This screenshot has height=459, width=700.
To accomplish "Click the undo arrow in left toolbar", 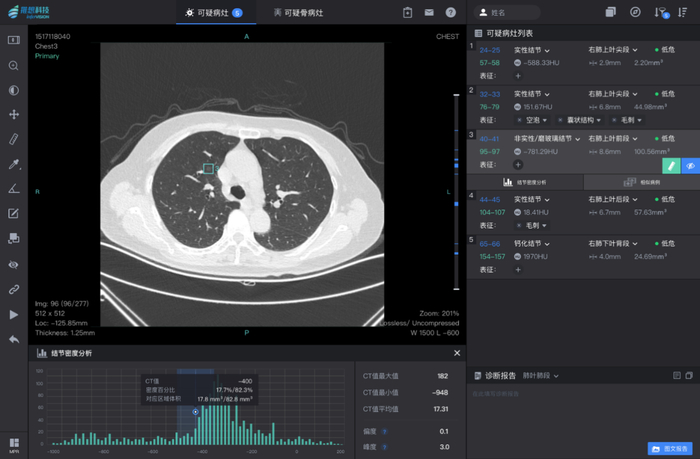I will point(14,340).
